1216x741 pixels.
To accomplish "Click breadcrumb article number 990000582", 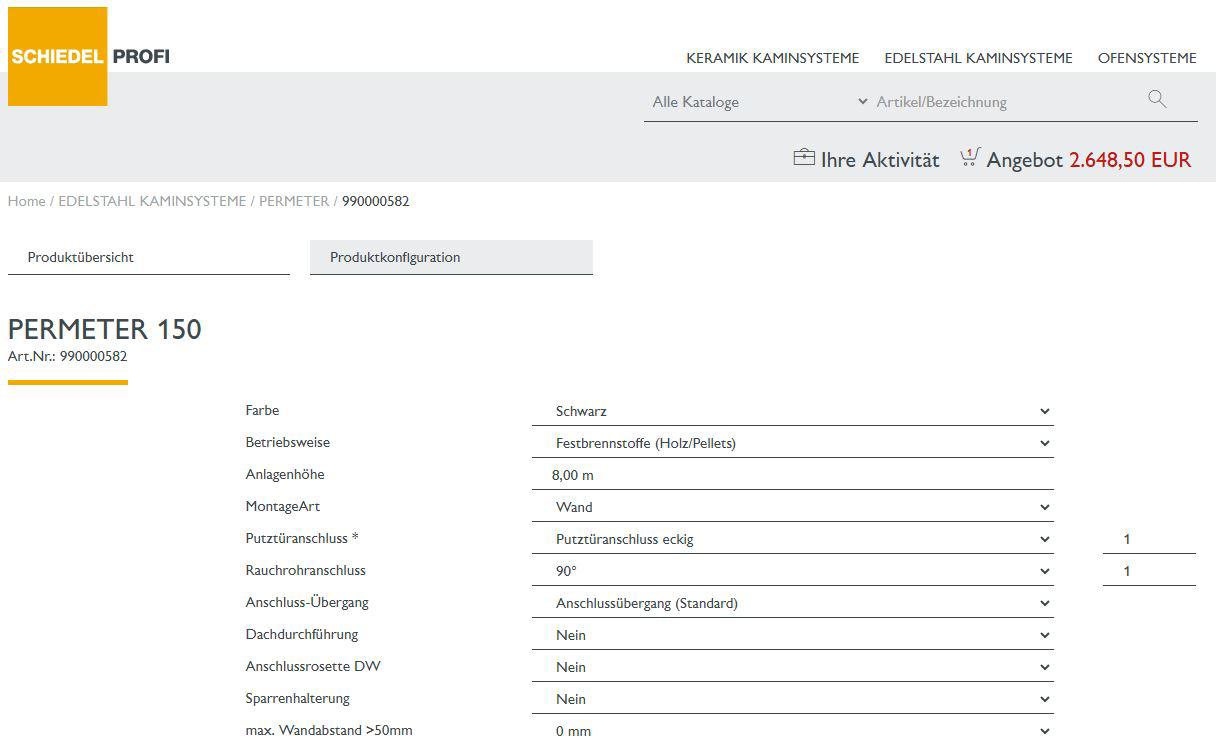I will [376, 201].
